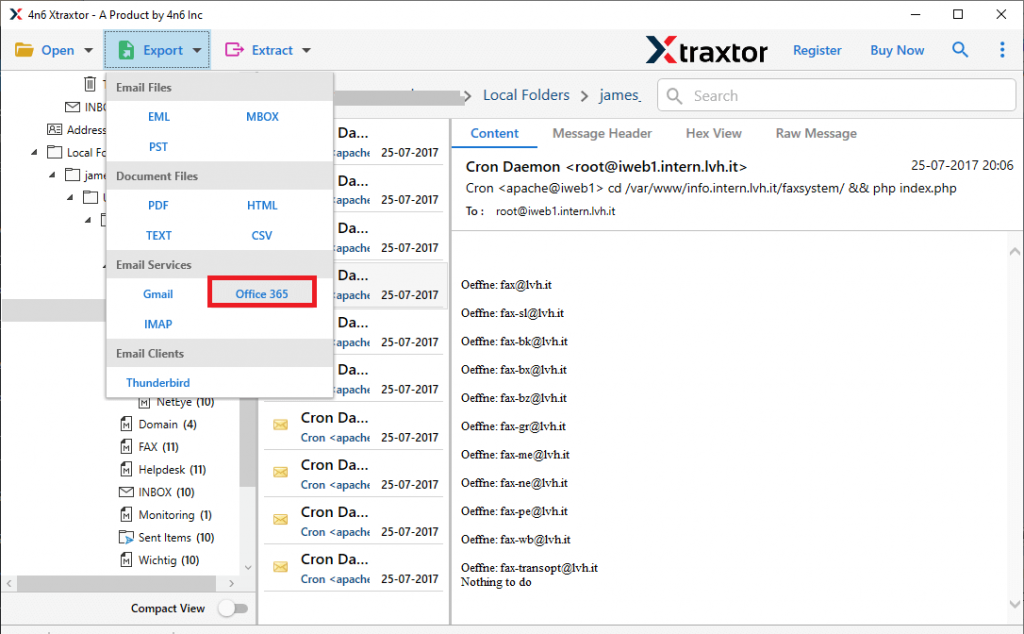Select CSV export option
The height and width of the screenshot is (634, 1024).
262,235
